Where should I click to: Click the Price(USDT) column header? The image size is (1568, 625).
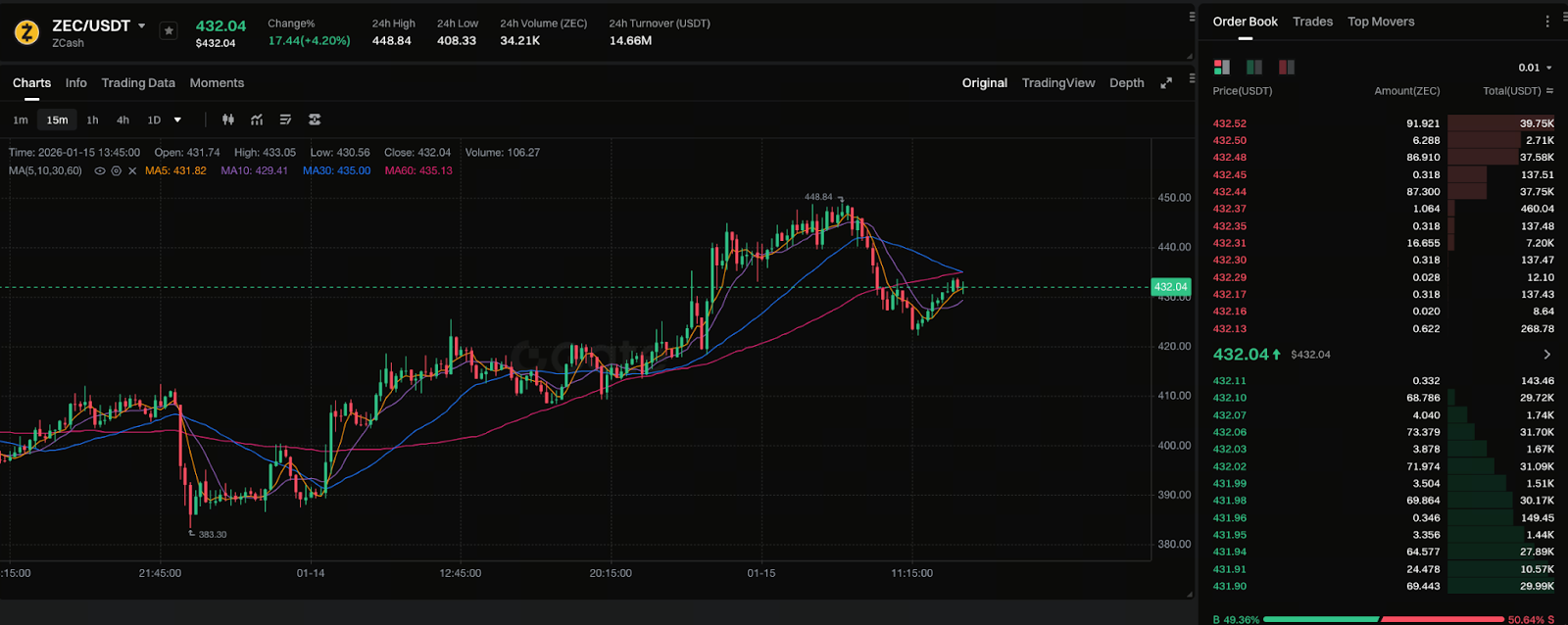(x=1243, y=91)
